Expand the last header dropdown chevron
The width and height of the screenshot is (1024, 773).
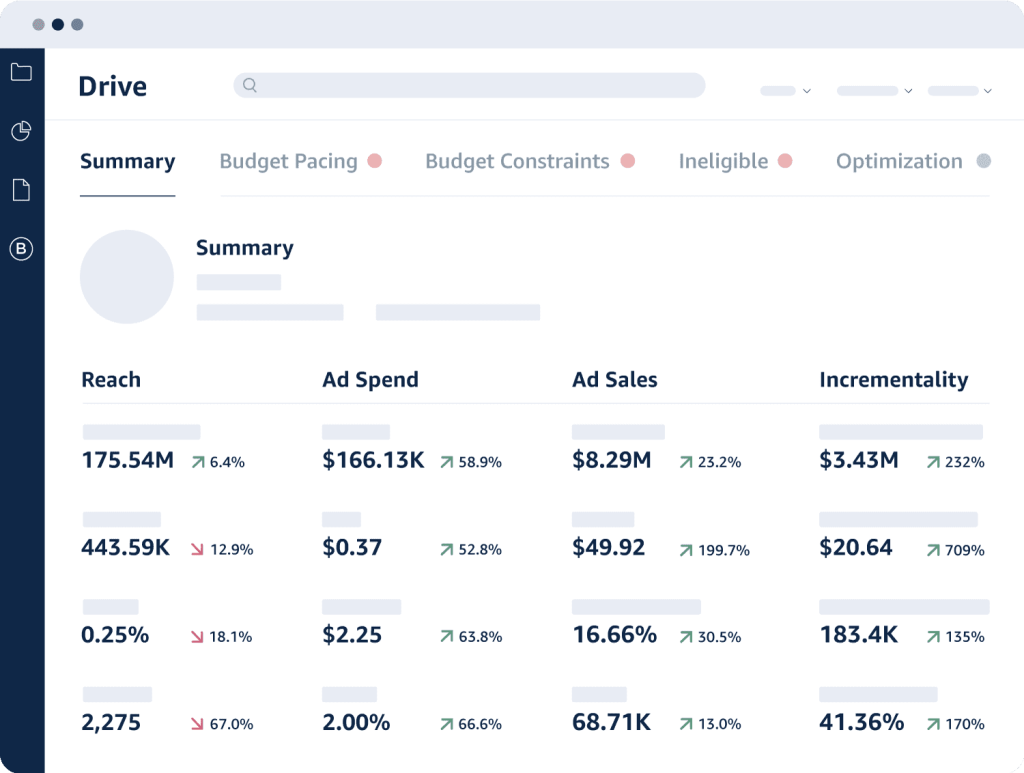[x=987, y=91]
